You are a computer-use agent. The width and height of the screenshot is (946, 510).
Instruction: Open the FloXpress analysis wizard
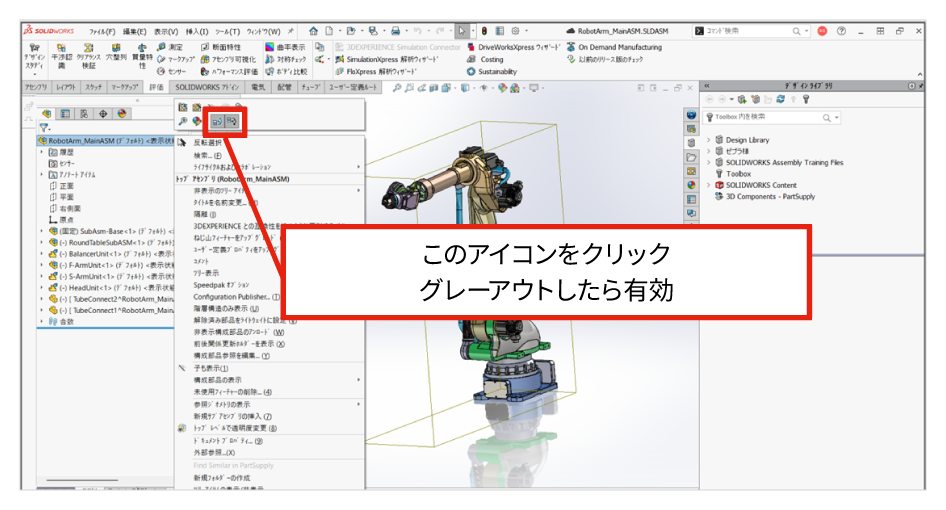tap(339, 72)
